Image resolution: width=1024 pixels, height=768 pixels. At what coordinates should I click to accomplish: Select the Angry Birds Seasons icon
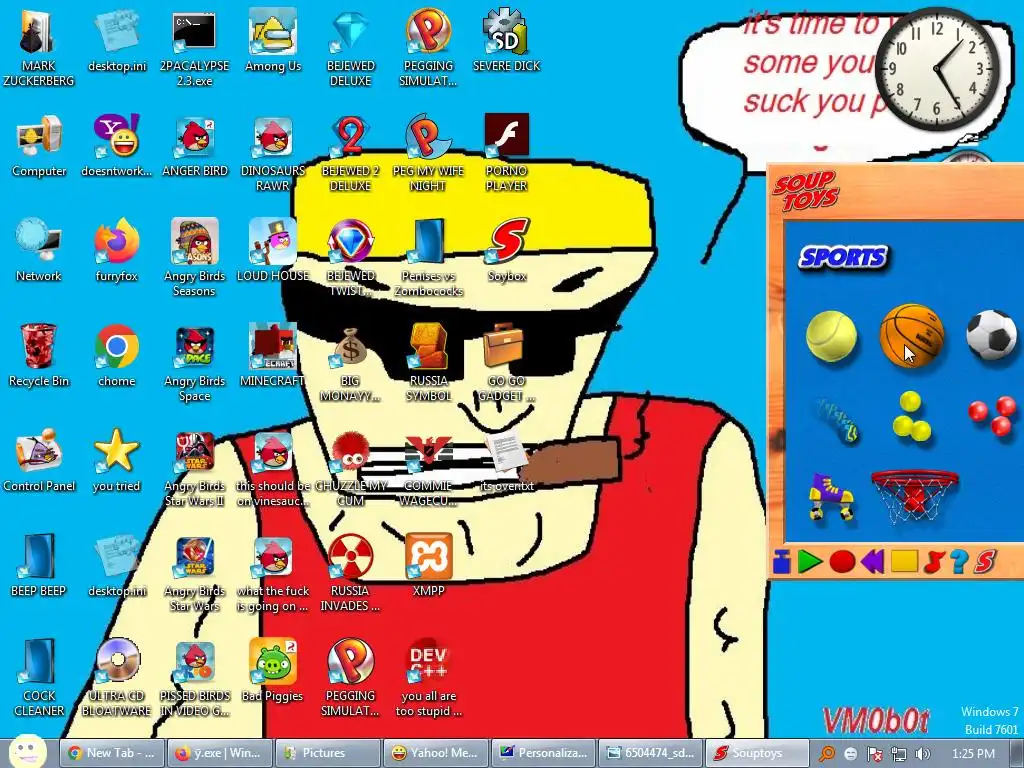[x=195, y=257]
